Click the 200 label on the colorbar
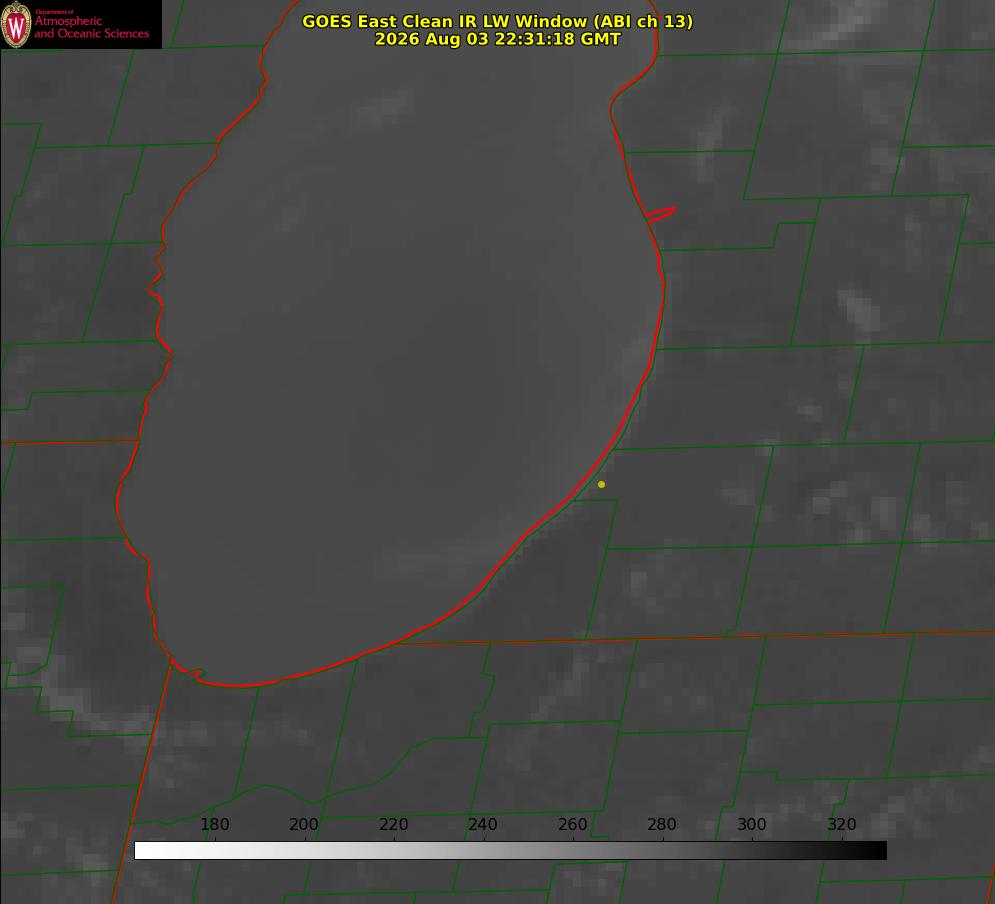The width and height of the screenshot is (995, 904). pos(304,824)
